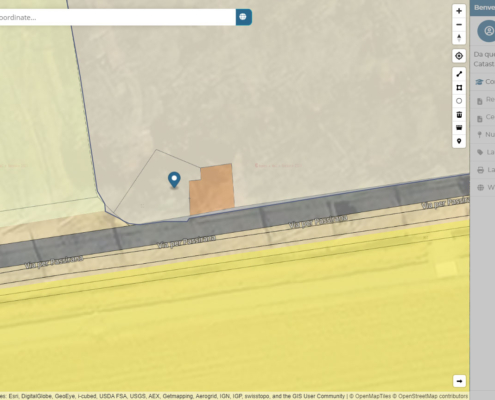Reset map bearing with compass arrow

click(459, 38)
